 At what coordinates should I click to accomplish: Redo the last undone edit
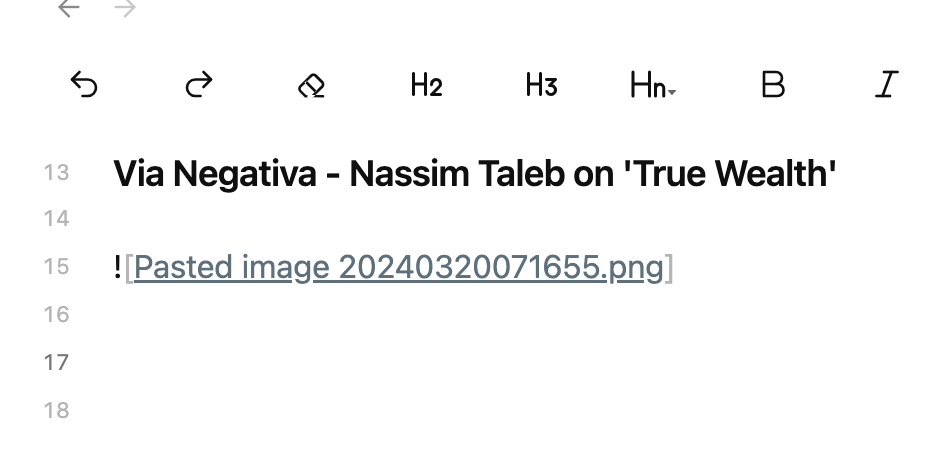[x=199, y=84]
